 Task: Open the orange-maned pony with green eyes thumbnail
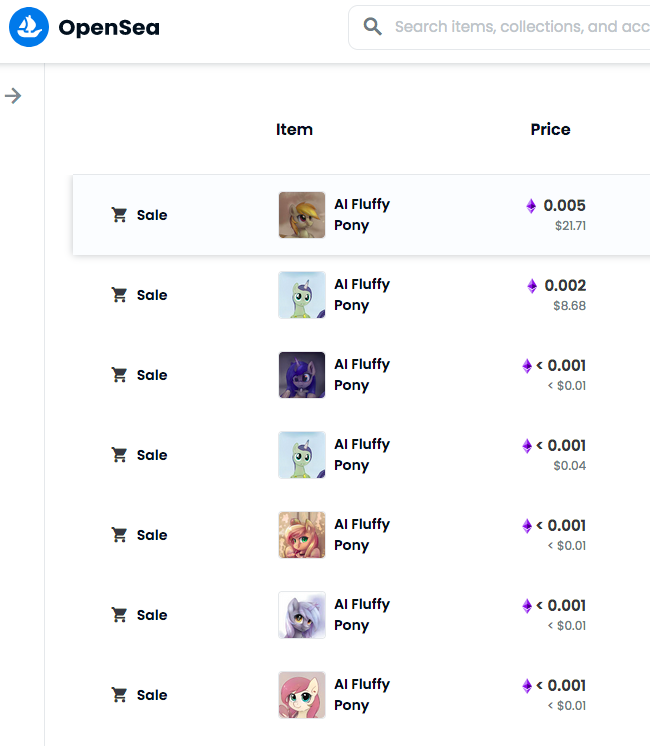pos(302,535)
